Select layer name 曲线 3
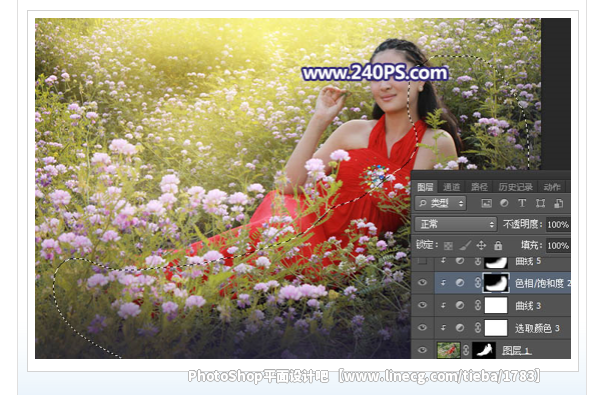This screenshot has height=395, width=596. tap(528, 306)
